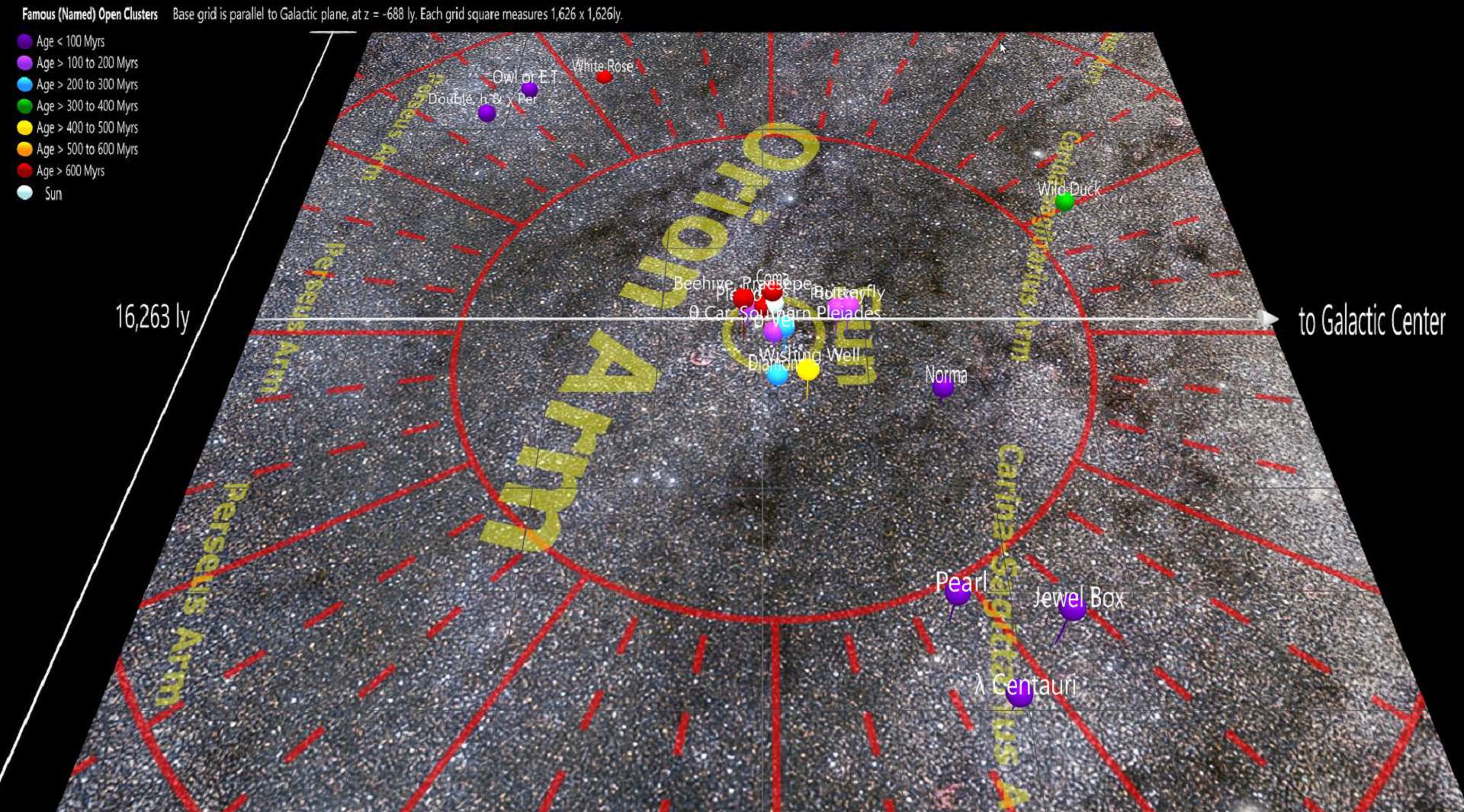The height and width of the screenshot is (812, 1464).
Task: Pick the red White Rose cluster marker
Action: (605, 77)
